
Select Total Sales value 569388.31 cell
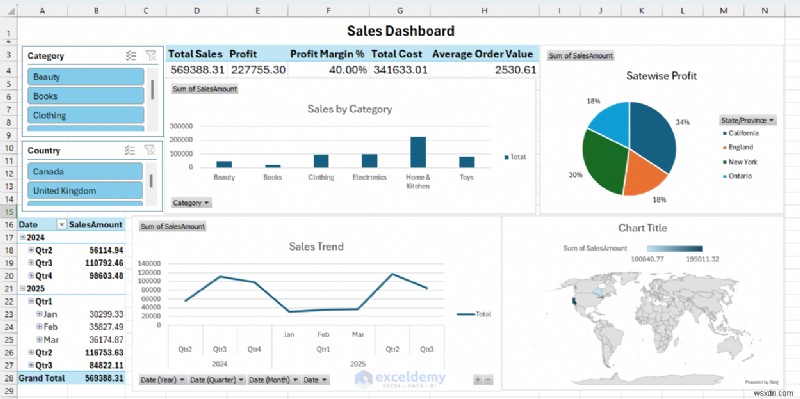coord(196,69)
